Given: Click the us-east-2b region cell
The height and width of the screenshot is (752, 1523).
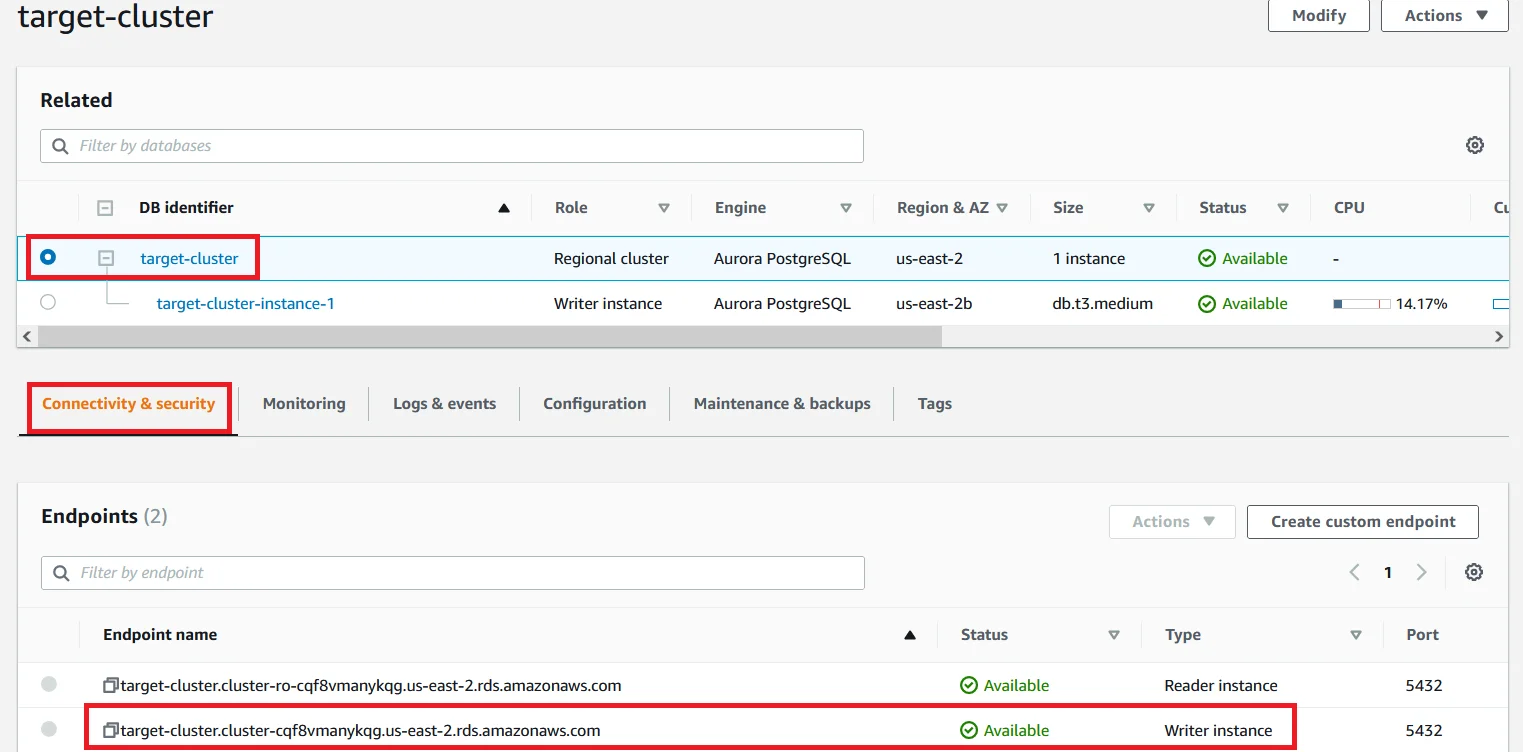Looking at the screenshot, I should coord(934,303).
